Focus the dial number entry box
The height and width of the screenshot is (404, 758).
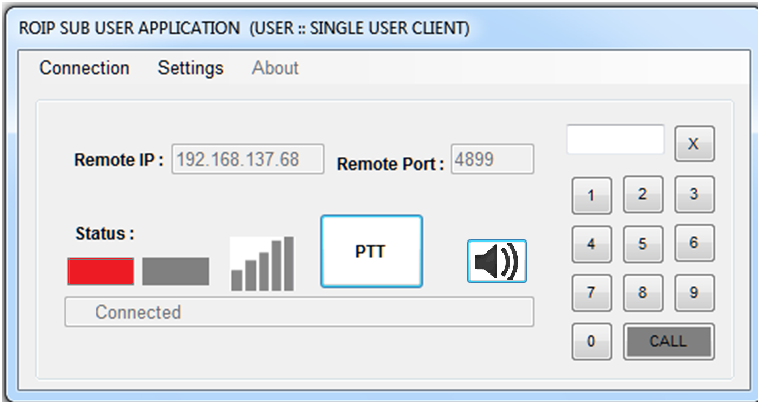615,140
